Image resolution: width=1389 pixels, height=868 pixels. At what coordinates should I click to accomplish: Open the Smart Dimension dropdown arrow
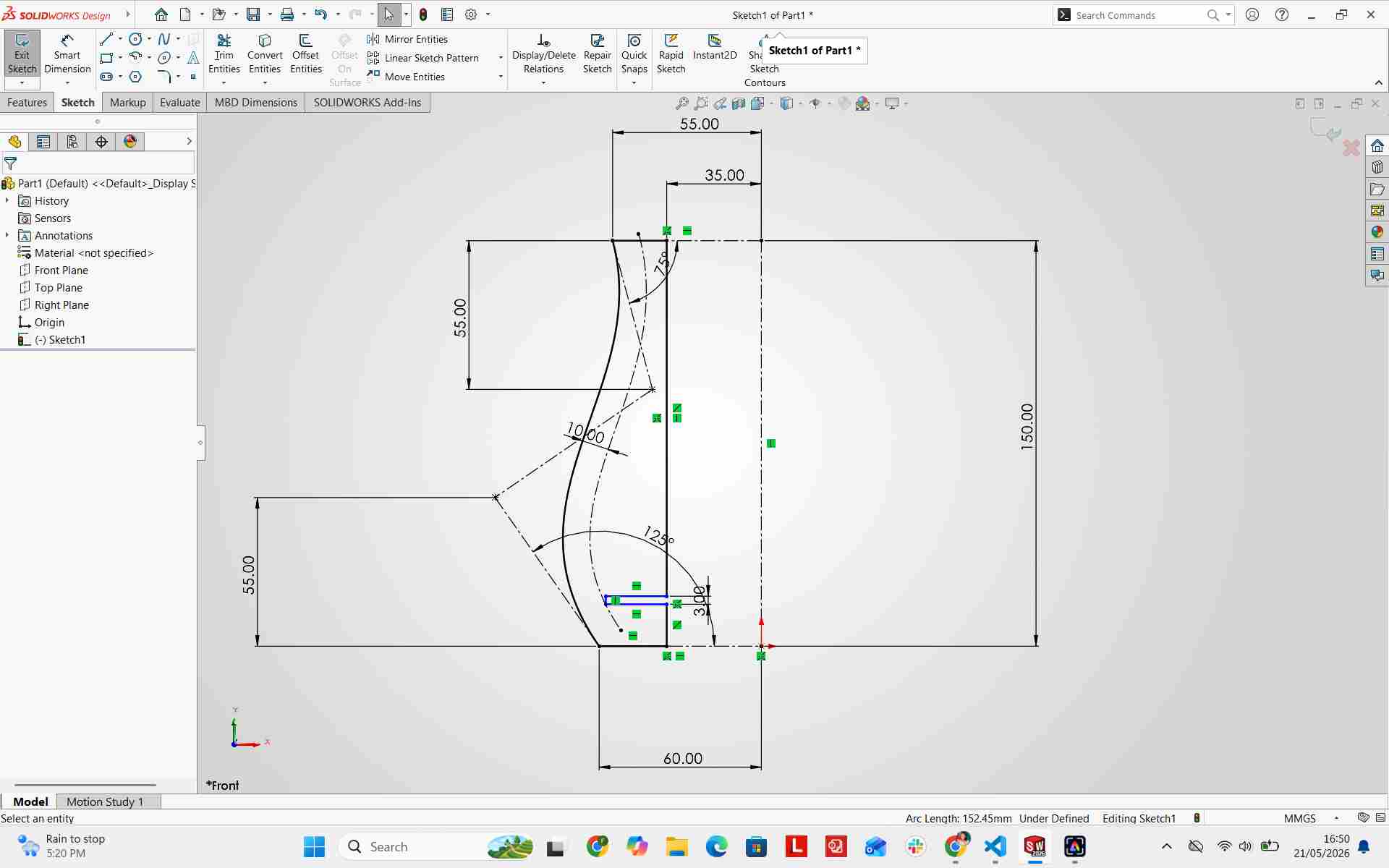pos(67,83)
